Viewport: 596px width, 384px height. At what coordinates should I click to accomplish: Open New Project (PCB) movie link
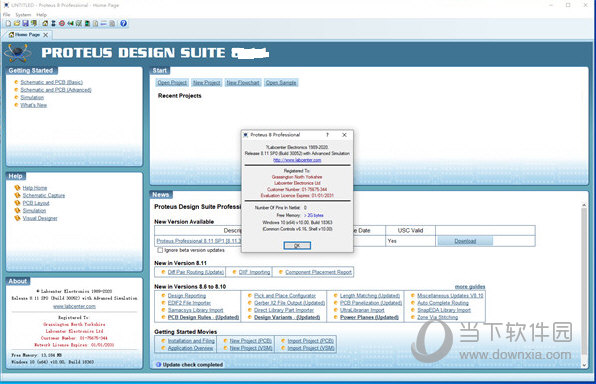[x=250, y=341]
